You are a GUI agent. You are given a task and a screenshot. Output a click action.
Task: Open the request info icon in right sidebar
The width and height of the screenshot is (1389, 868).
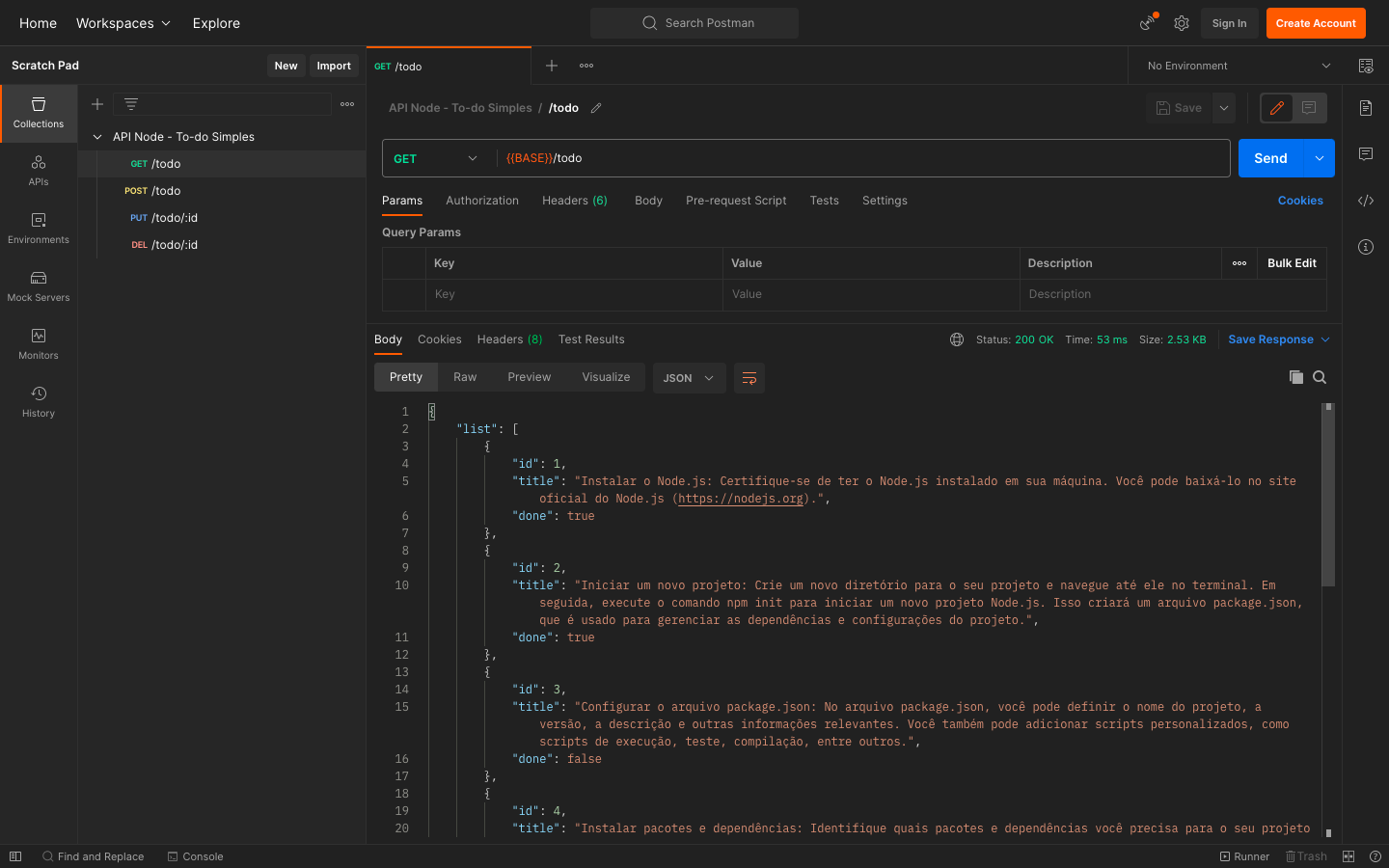(1366, 247)
